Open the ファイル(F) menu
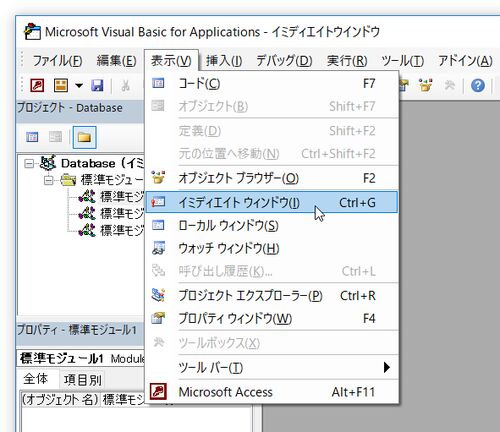This screenshot has height=432, width=500. (x=57, y=61)
